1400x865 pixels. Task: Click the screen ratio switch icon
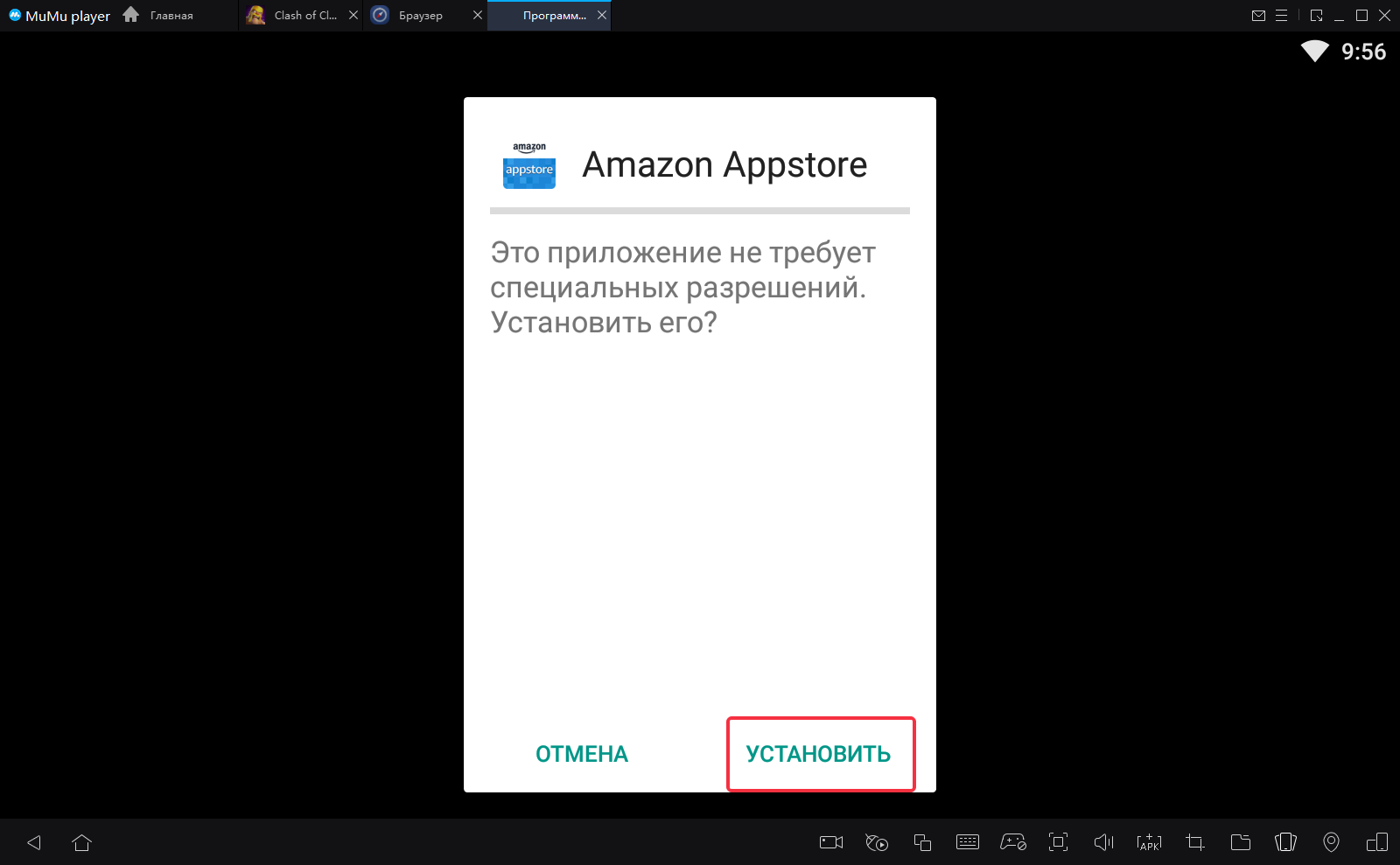point(1376,842)
